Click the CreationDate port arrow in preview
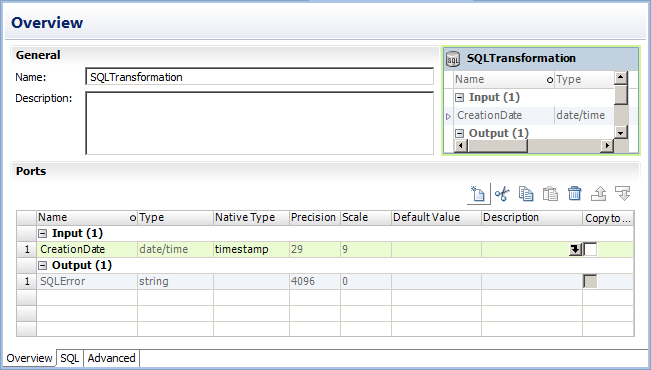The height and width of the screenshot is (370, 651). click(x=448, y=116)
